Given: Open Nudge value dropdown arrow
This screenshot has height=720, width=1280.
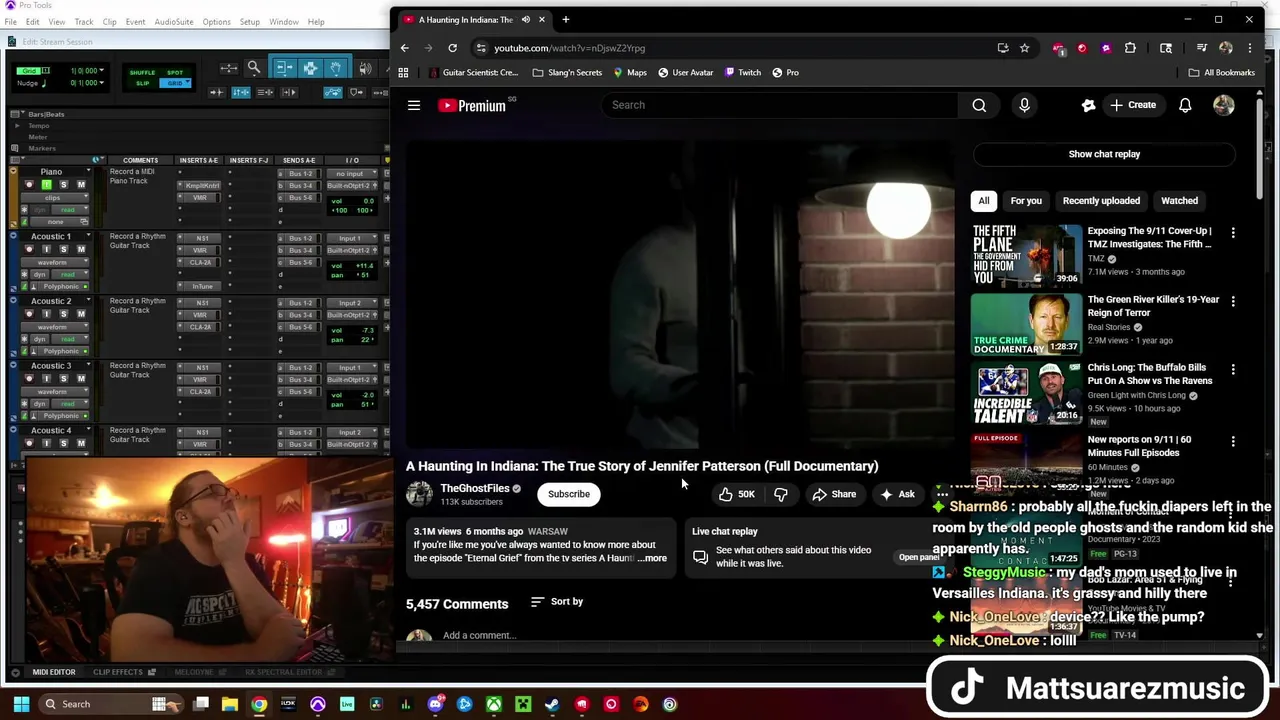Looking at the screenshot, I should (102, 82).
